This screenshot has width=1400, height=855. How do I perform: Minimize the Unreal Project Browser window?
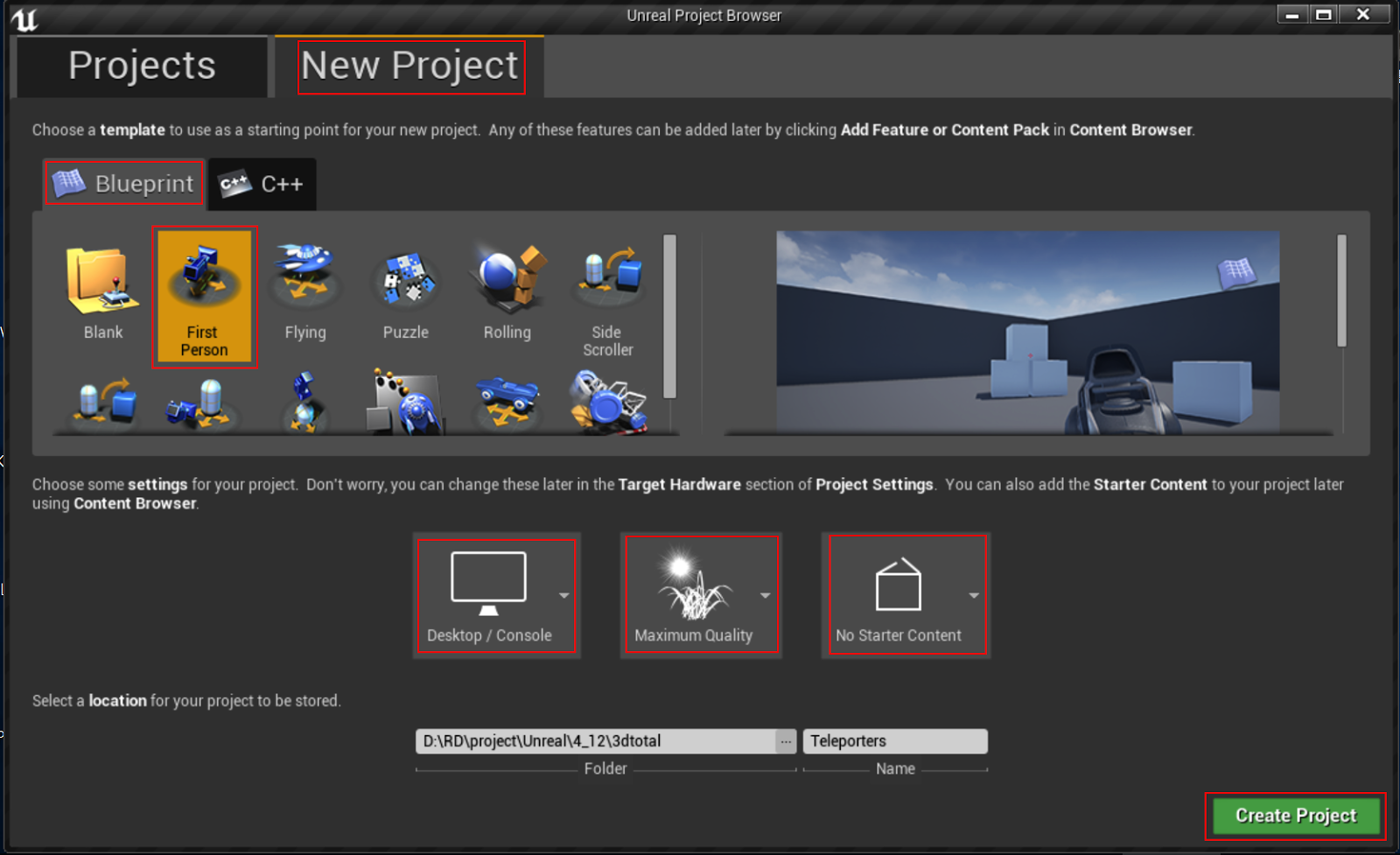point(1291,14)
